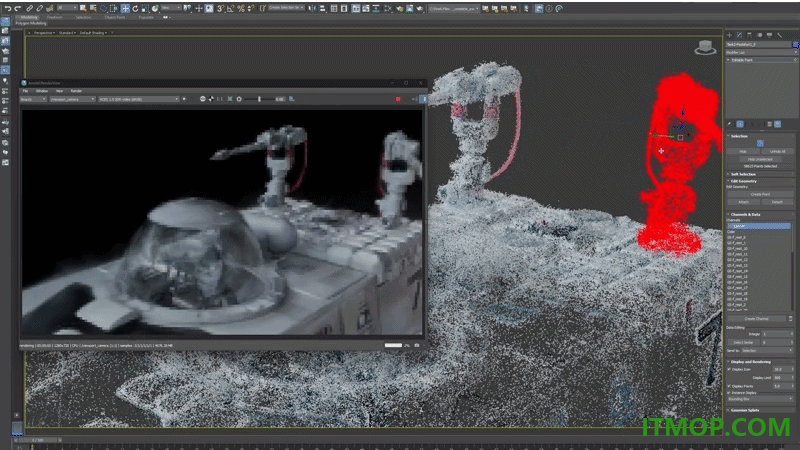Viewport: 800px width, 450px height.
Task: Click the Align tool in toolbar
Action: pos(322,9)
